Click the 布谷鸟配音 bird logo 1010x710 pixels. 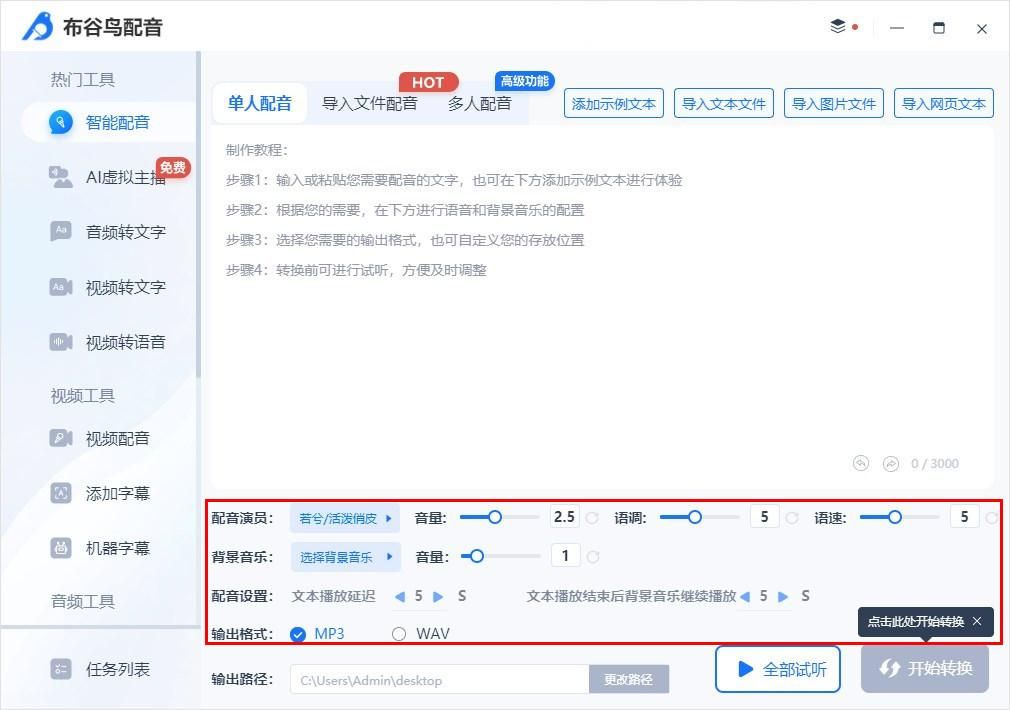pos(37,26)
